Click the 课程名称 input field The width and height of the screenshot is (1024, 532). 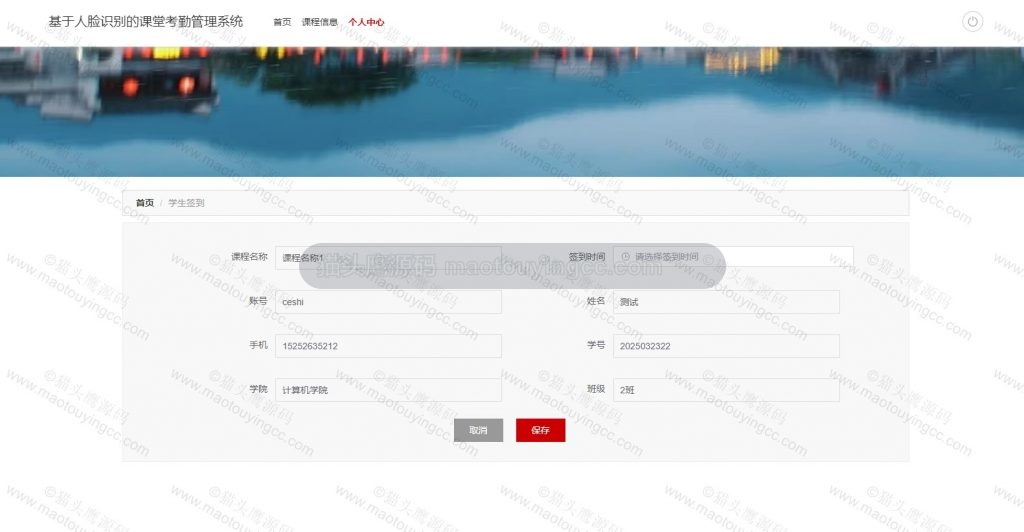[388, 257]
